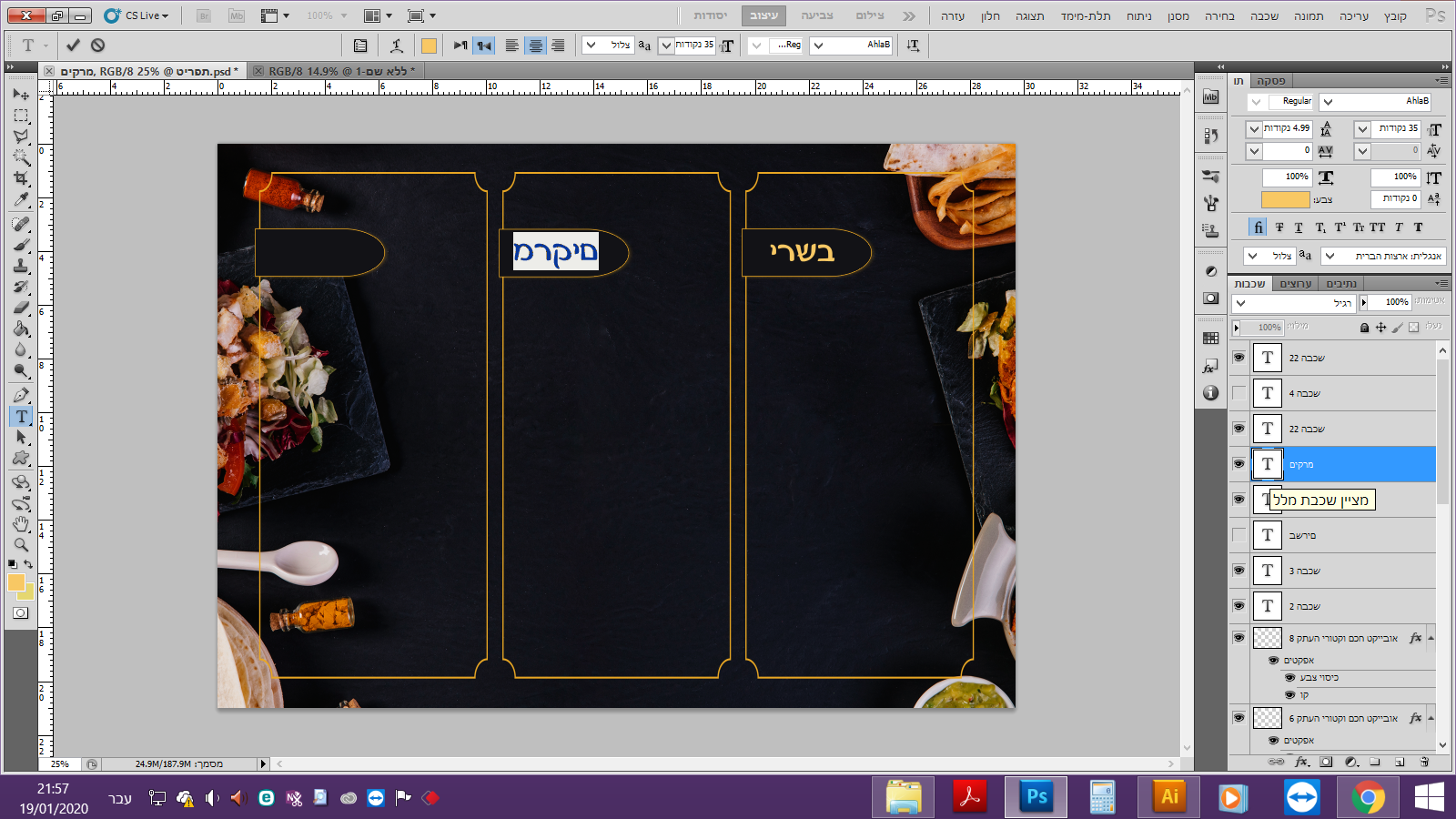Apply faux bold in the Character panel

1418,227
